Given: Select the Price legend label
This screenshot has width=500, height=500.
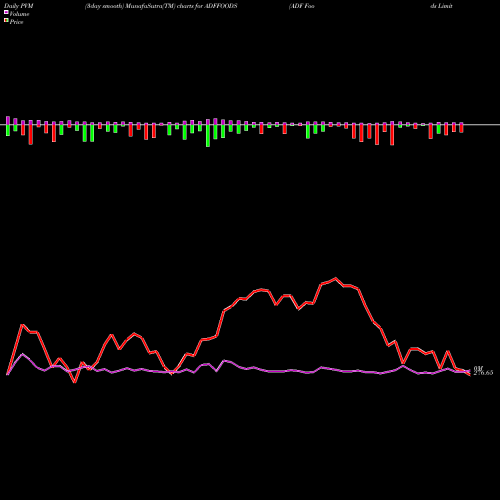Looking at the screenshot, I should pos(16,22).
